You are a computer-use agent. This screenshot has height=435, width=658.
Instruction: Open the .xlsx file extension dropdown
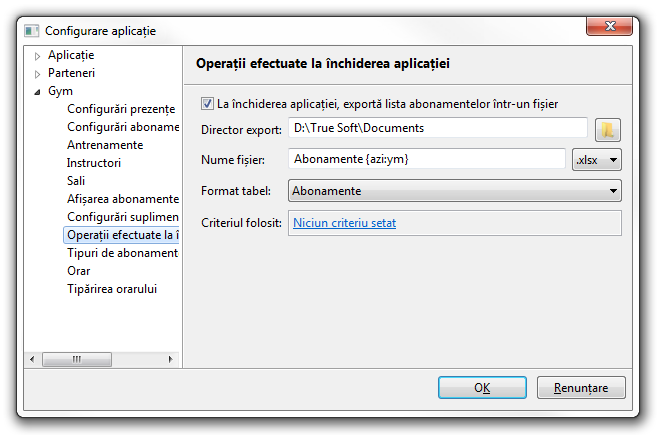click(x=597, y=159)
